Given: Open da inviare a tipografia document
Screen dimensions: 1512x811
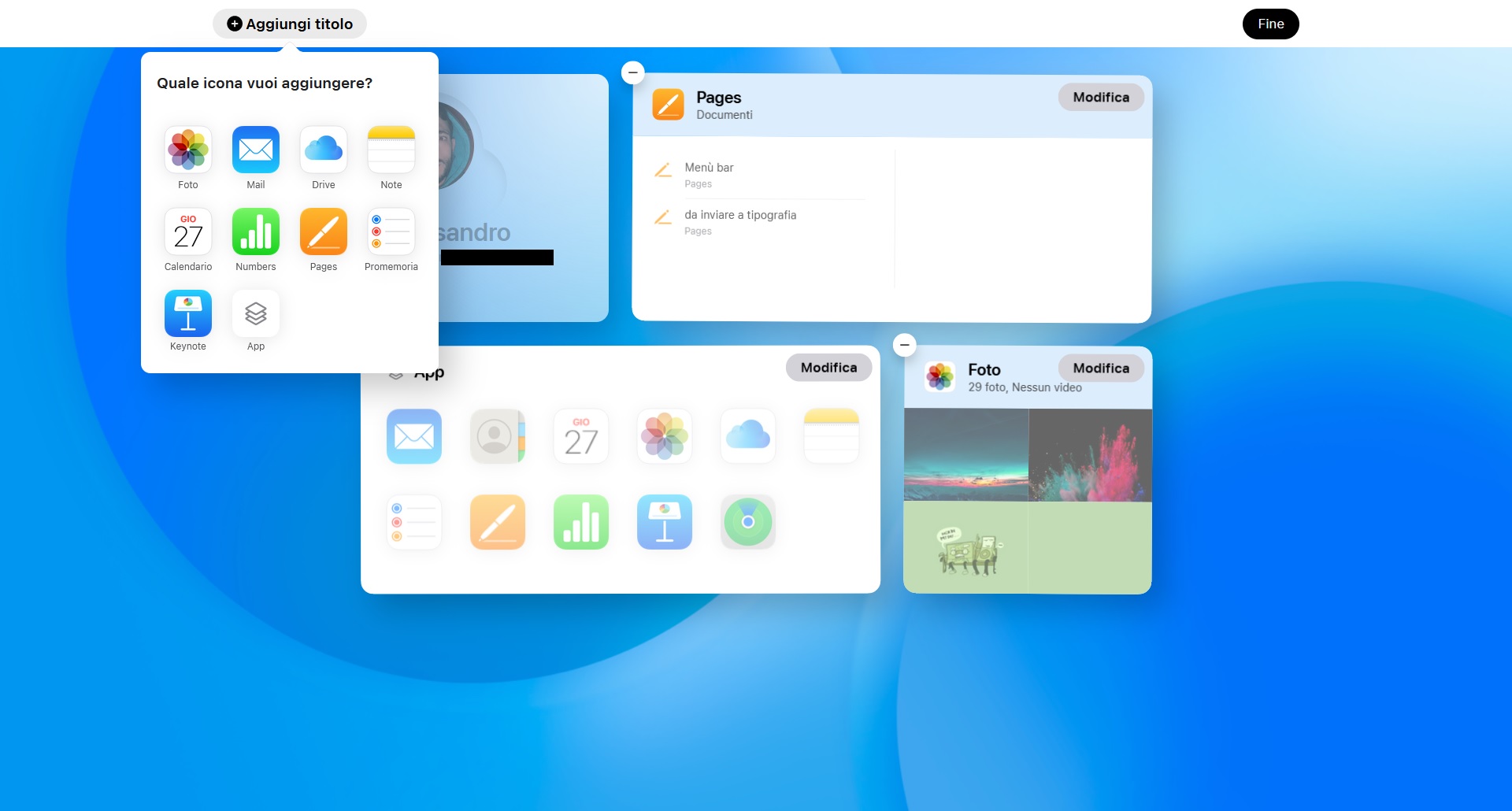Looking at the screenshot, I should click(x=739, y=221).
